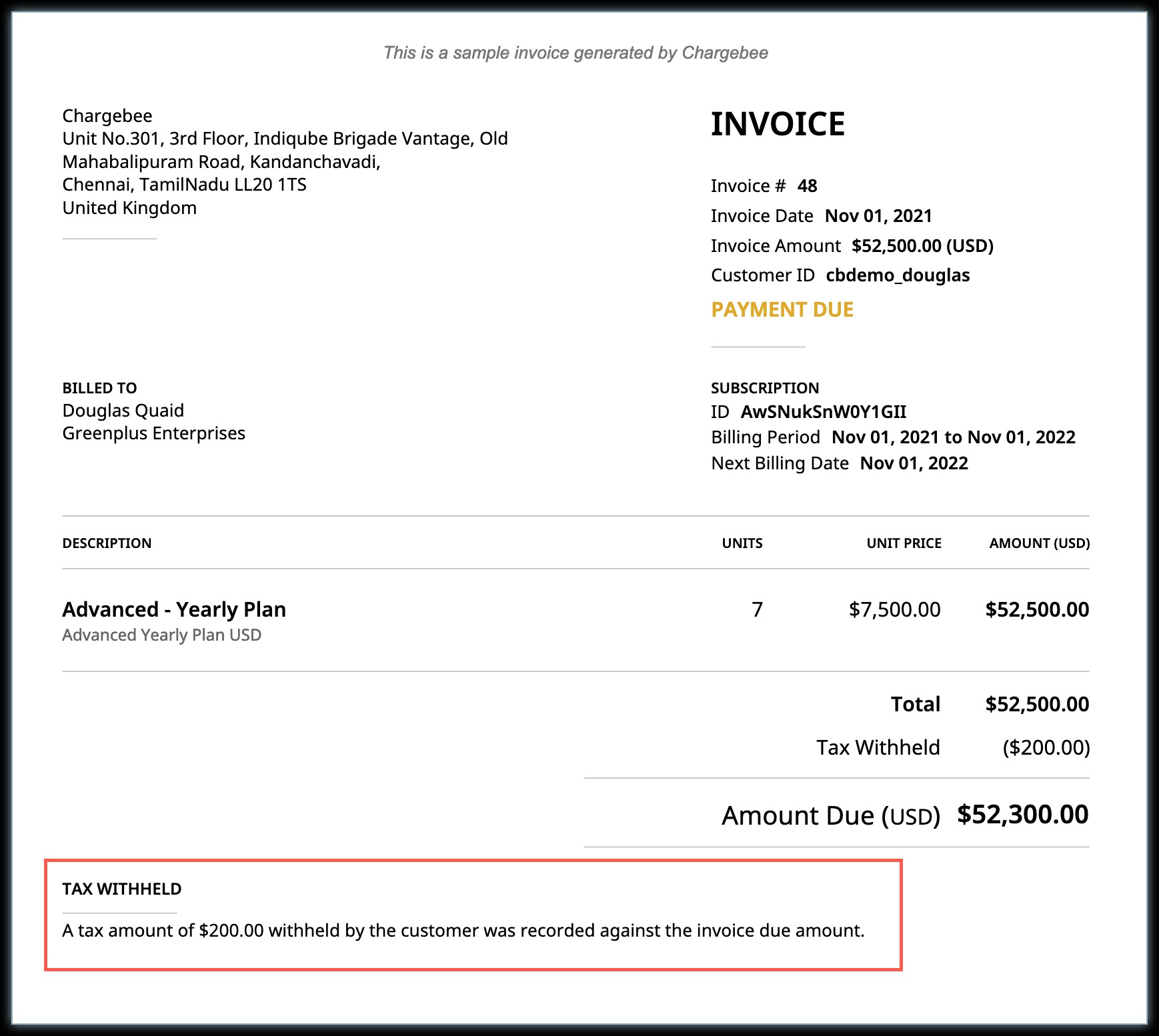Click the INVOICE heading
1159x1036 pixels.
click(778, 124)
